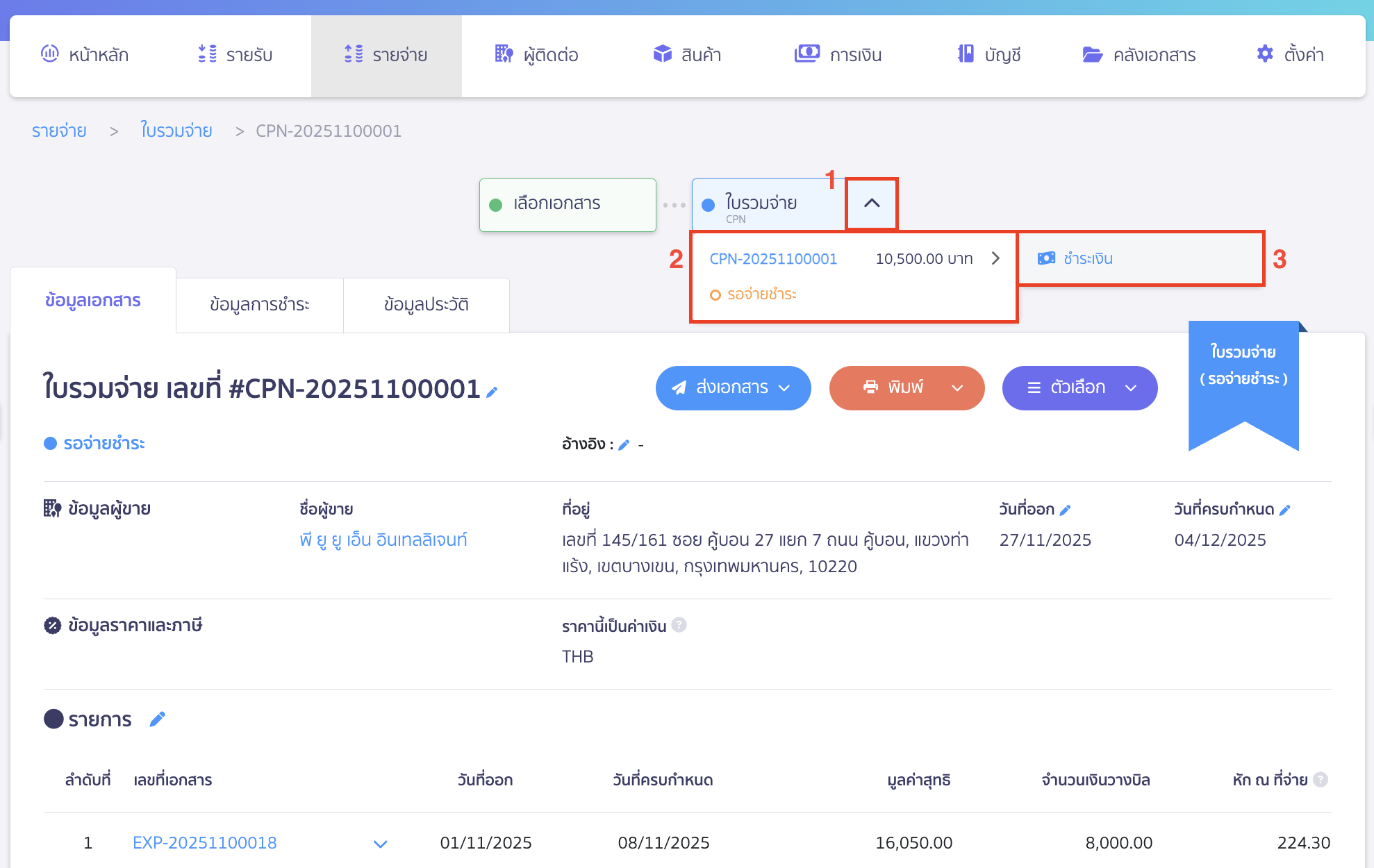Open vendor link พี ยู ยู เอ็น อินเทลลิเจนท์
The image size is (1374, 868).
(x=383, y=540)
